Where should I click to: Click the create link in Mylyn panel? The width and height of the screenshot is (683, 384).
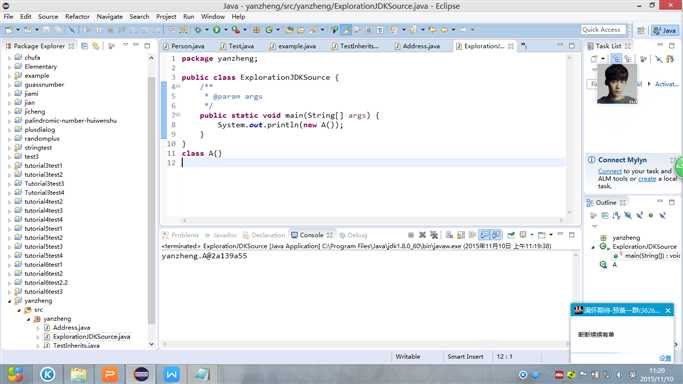click(647, 179)
